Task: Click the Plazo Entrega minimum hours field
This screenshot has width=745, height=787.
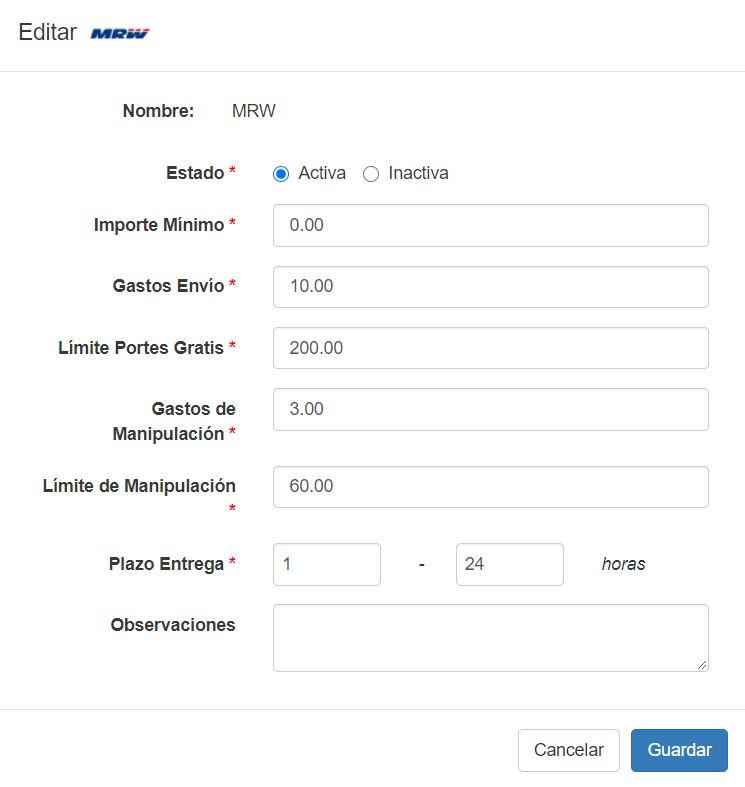Action: click(326, 564)
